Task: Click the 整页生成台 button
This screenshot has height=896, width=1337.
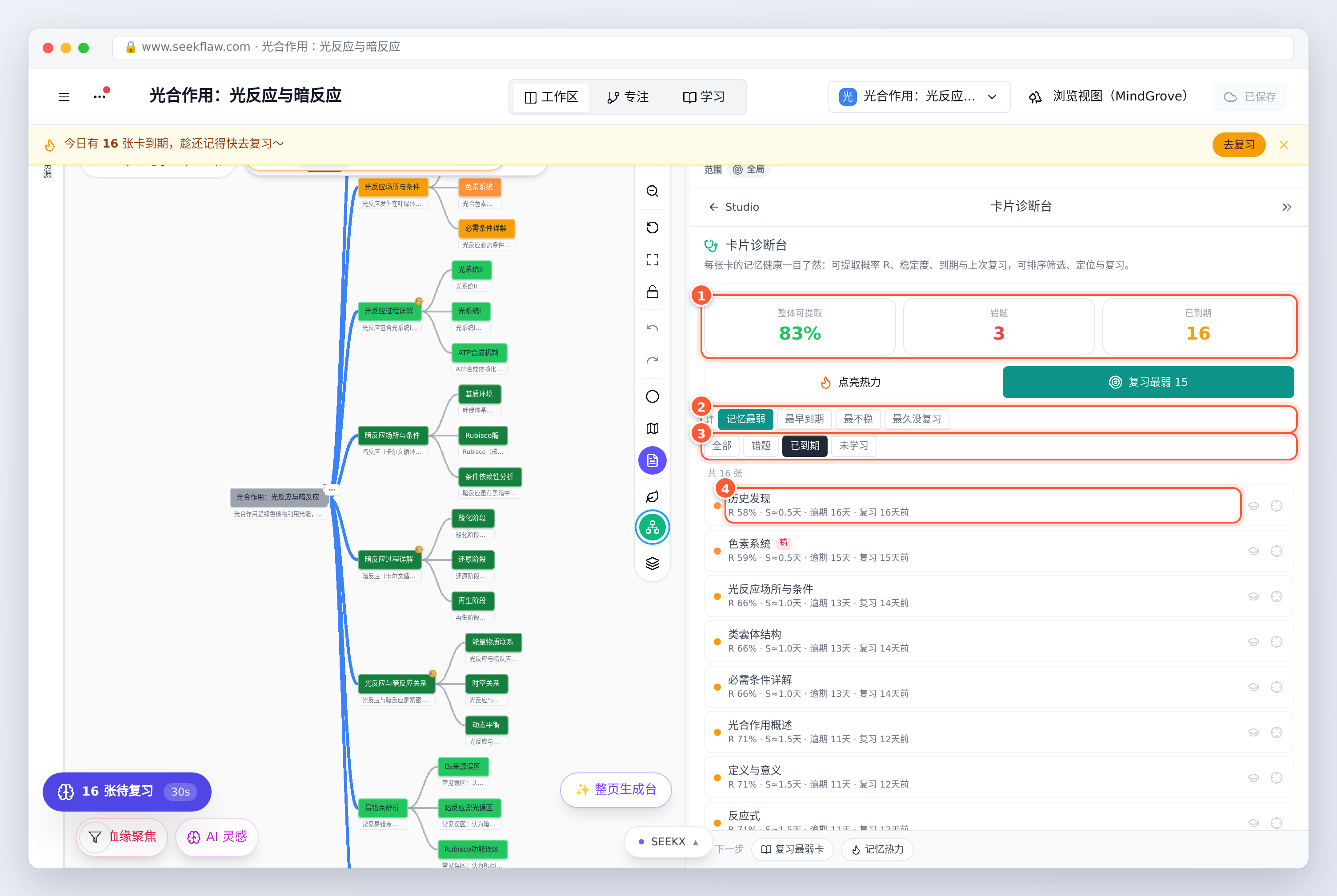Action: point(616,790)
